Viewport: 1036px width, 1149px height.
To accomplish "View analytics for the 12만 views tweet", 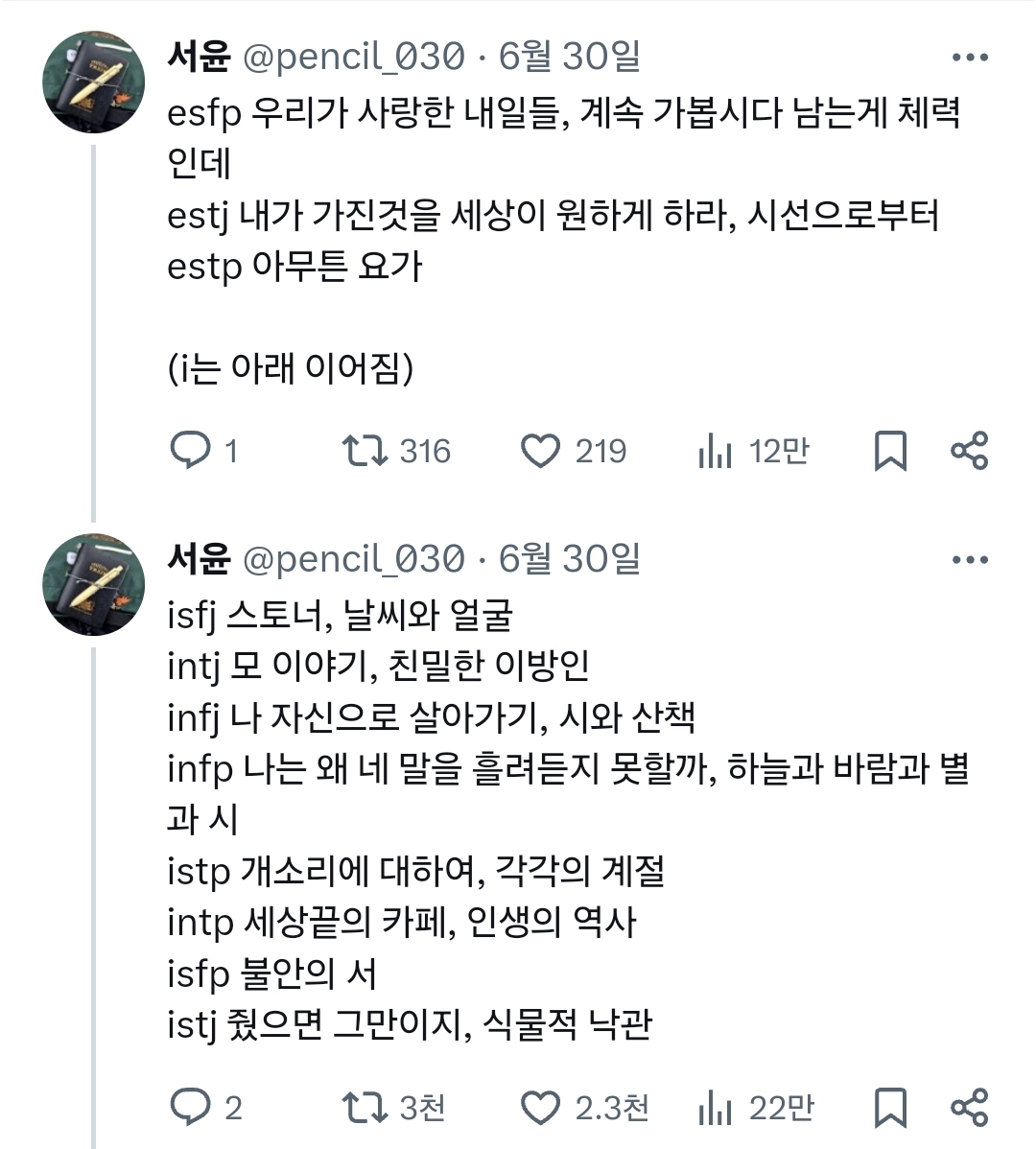I will click(x=716, y=450).
